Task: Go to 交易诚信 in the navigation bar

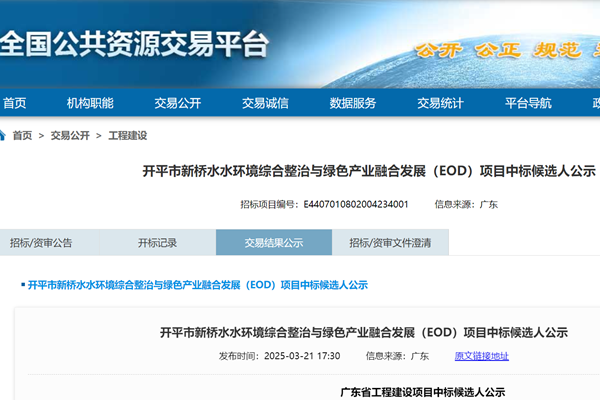Action: 265,103
